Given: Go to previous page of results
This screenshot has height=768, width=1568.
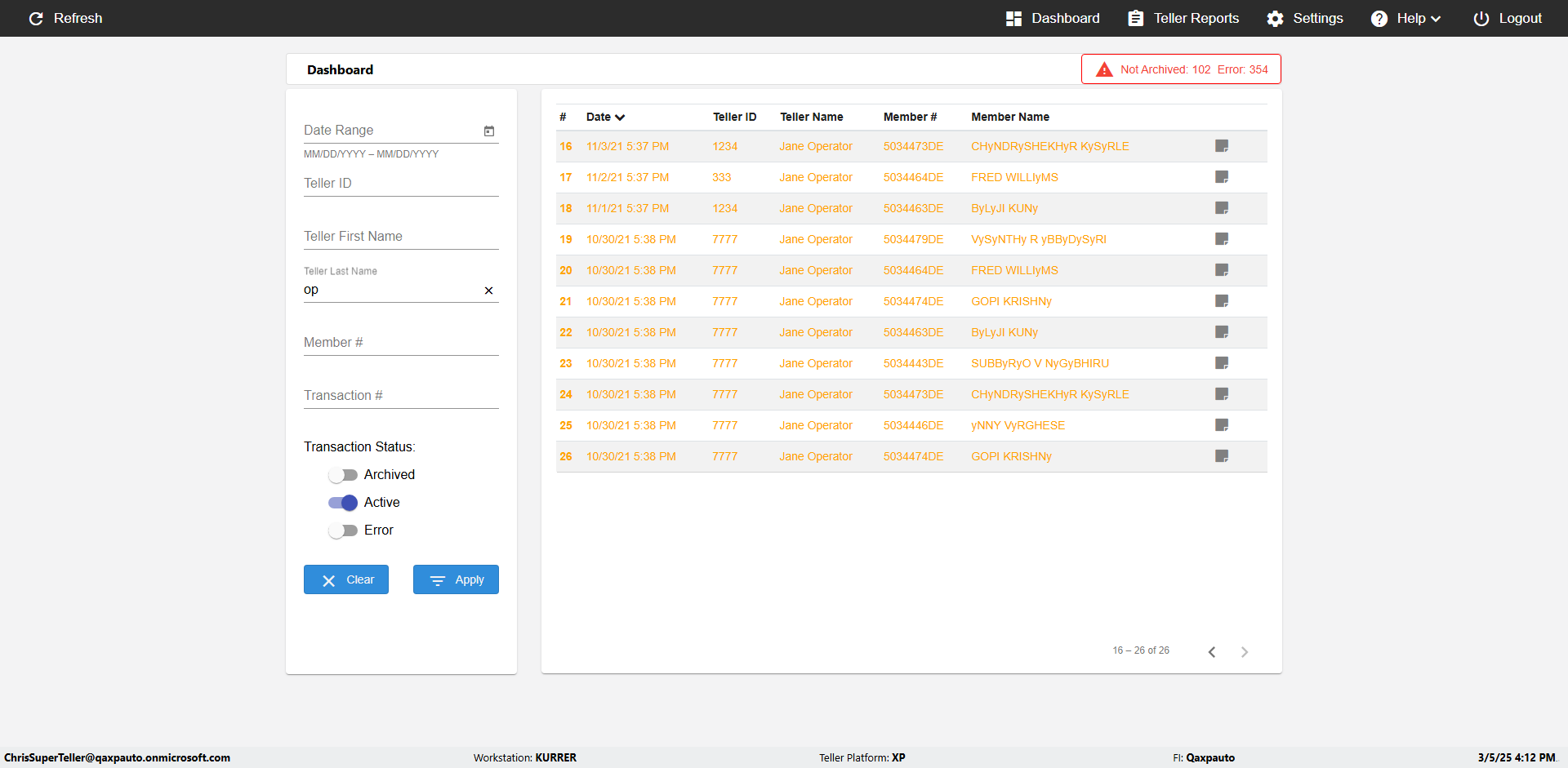Looking at the screenshot, I should click(x=1212, y=651).
